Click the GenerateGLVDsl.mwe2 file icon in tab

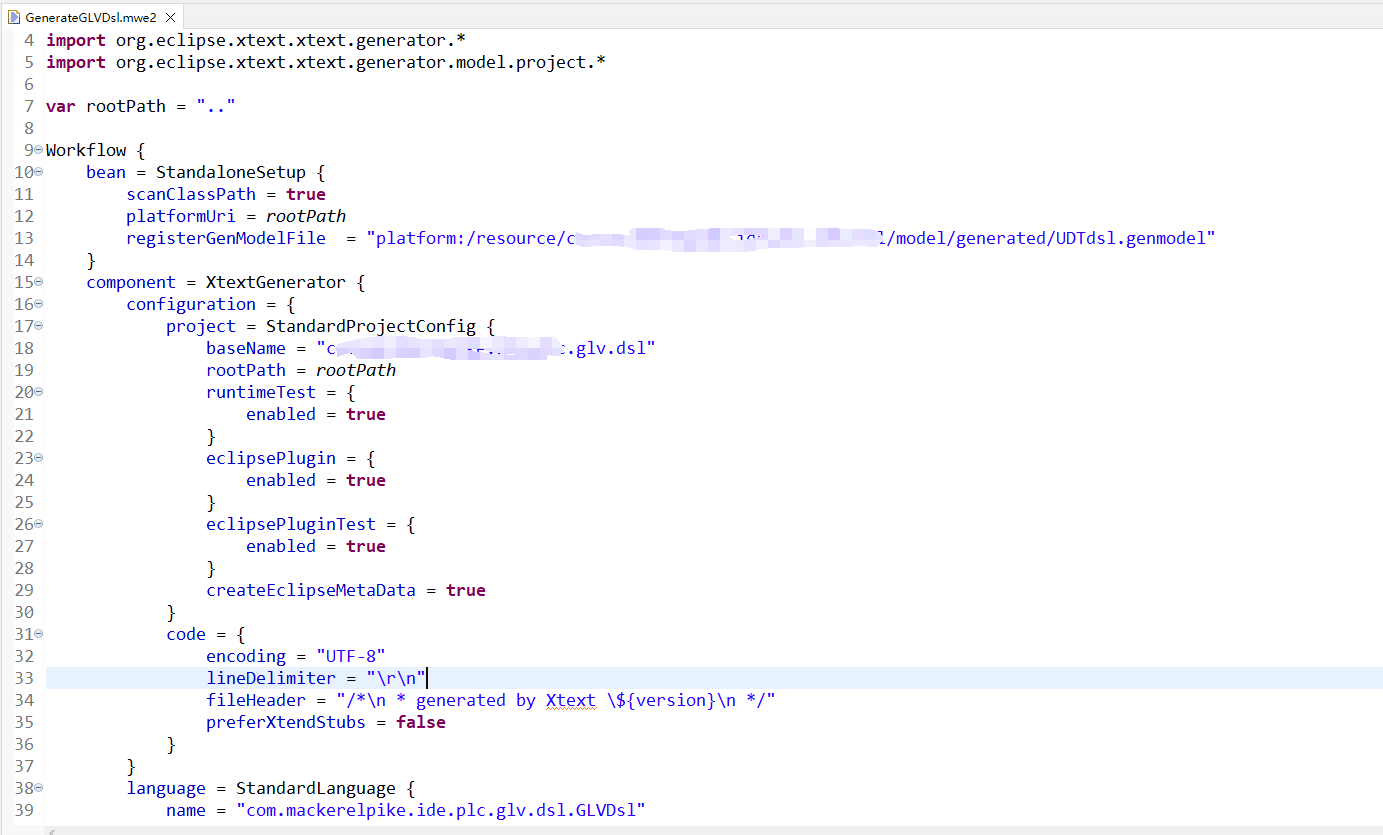(x=13, y=17)
